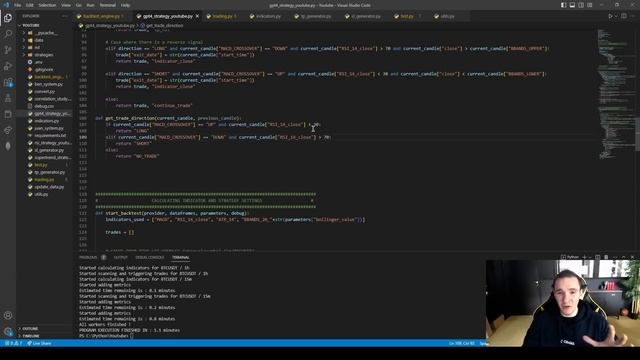Select the Terminal panel tab
Screen dimensions: 640x360
[180, 258]
